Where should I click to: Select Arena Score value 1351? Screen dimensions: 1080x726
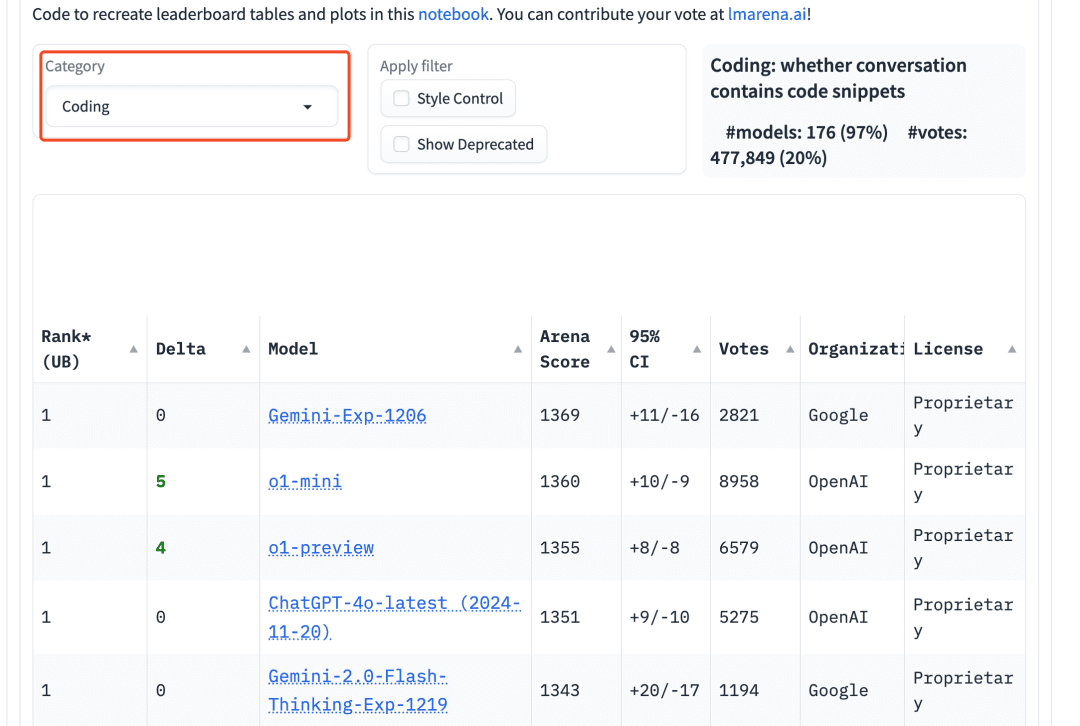tap(560, 617)
